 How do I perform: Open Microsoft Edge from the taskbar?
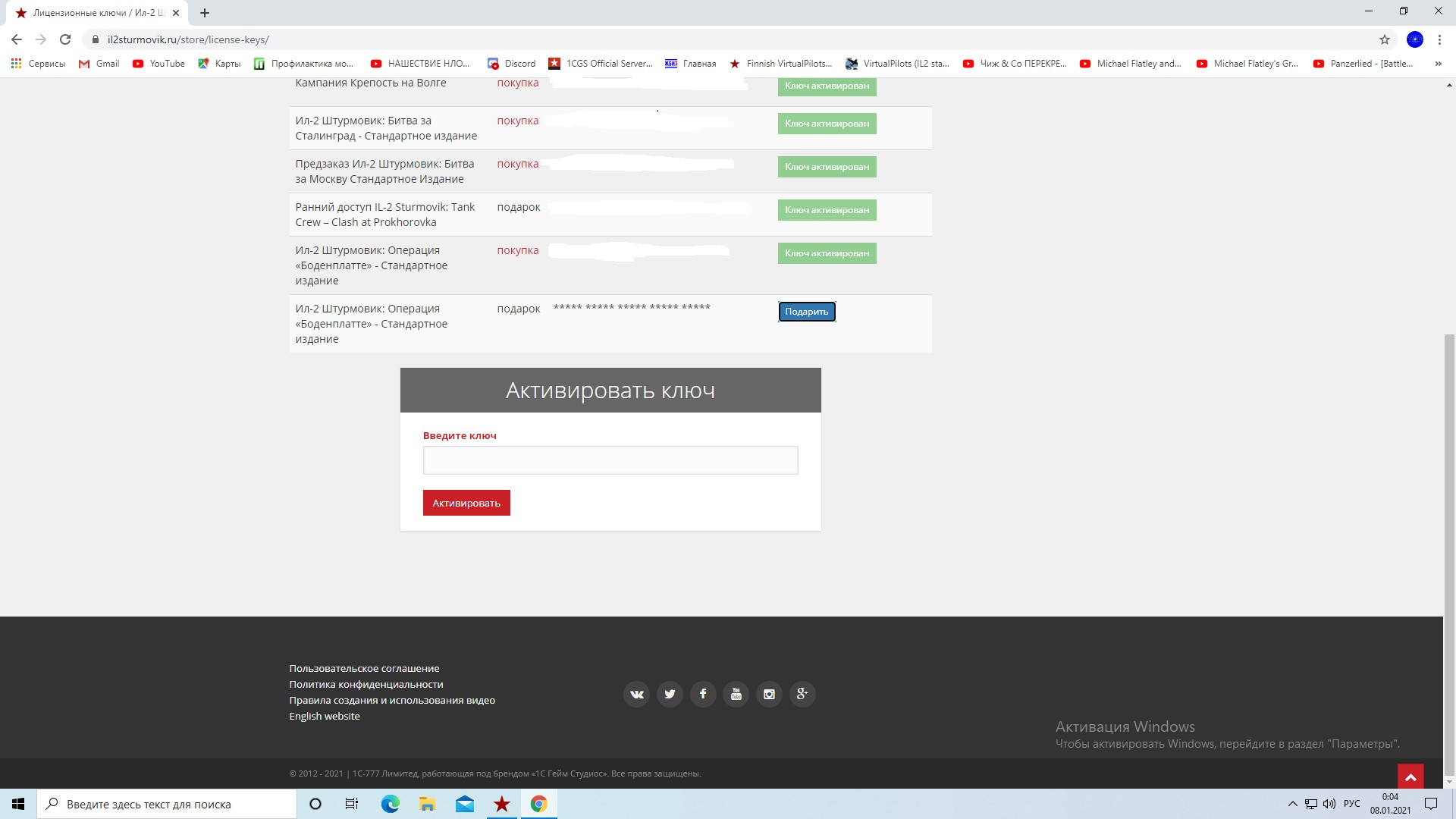tap(390, 804)
